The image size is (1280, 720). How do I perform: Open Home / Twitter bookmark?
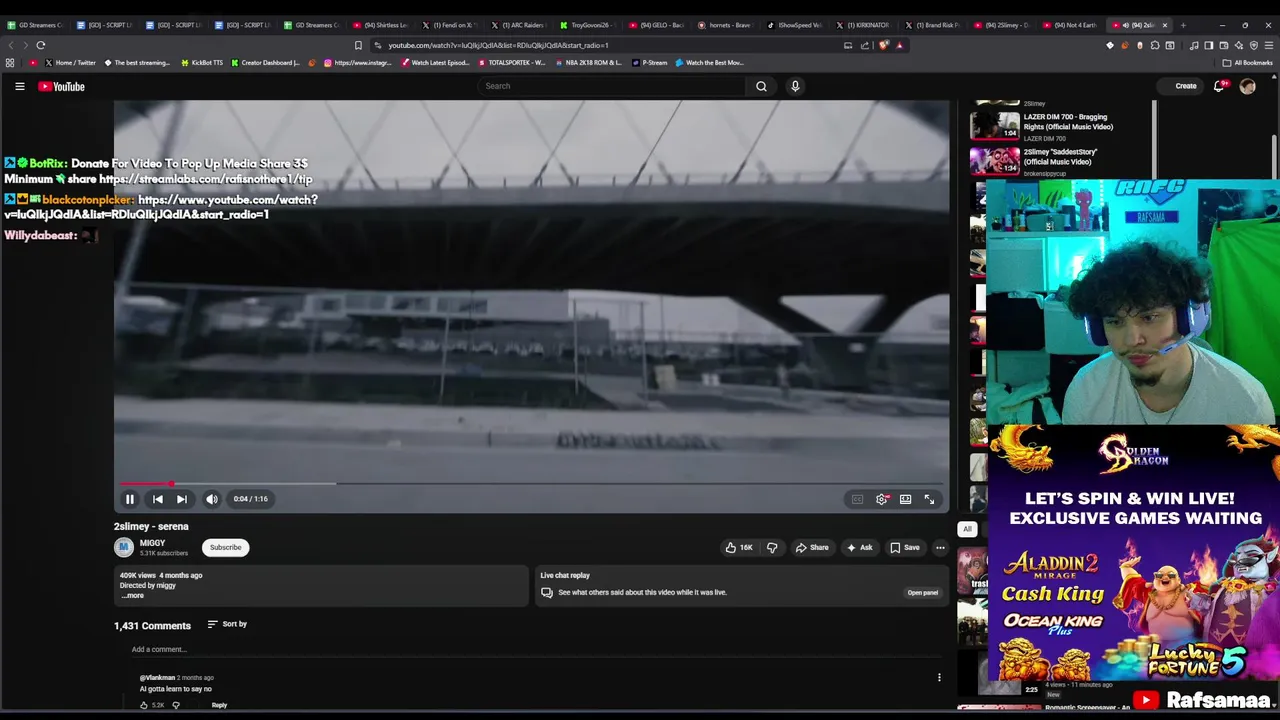(70, 63)
